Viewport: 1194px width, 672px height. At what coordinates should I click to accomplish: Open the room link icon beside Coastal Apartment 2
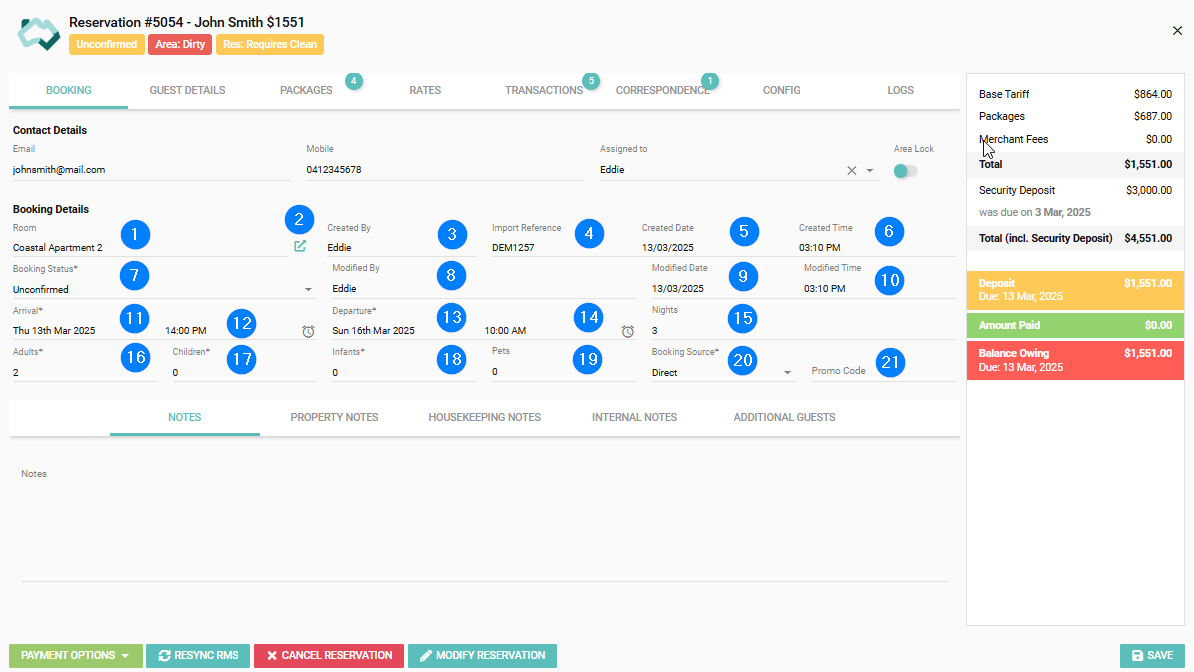point(300,246)
